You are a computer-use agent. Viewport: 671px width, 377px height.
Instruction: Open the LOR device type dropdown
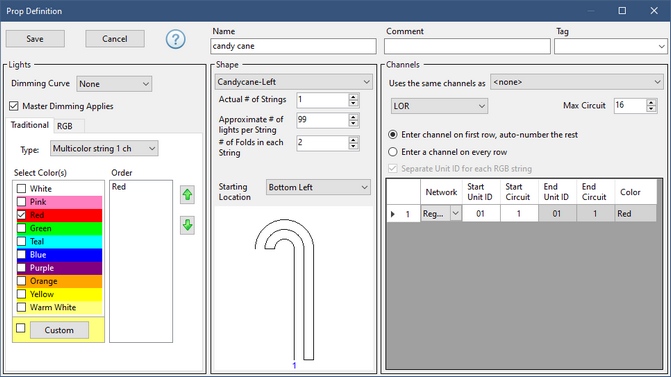439,106
